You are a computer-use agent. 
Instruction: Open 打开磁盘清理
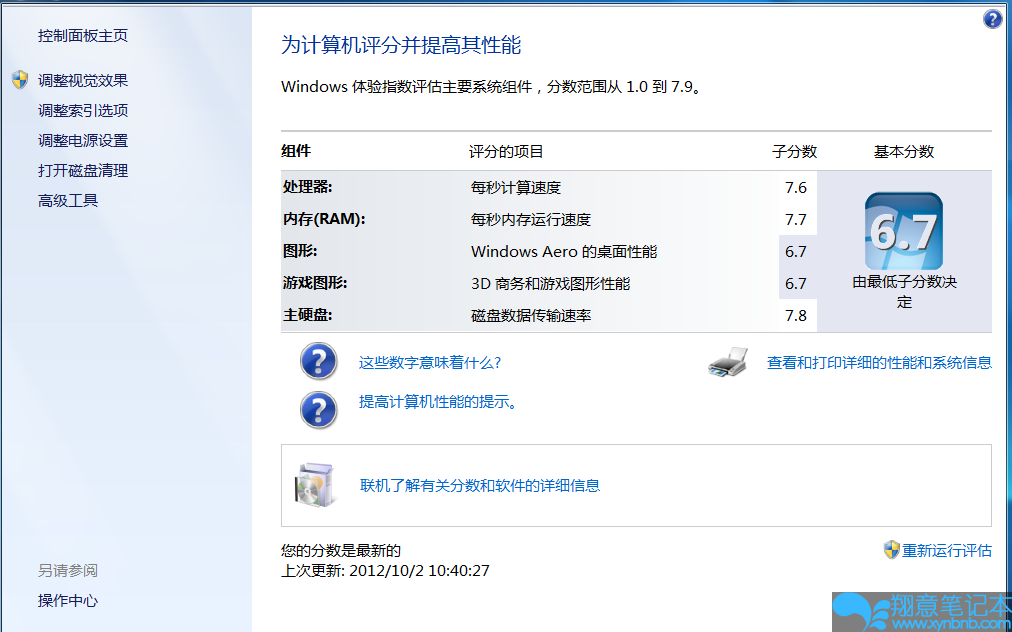[83, 170]
